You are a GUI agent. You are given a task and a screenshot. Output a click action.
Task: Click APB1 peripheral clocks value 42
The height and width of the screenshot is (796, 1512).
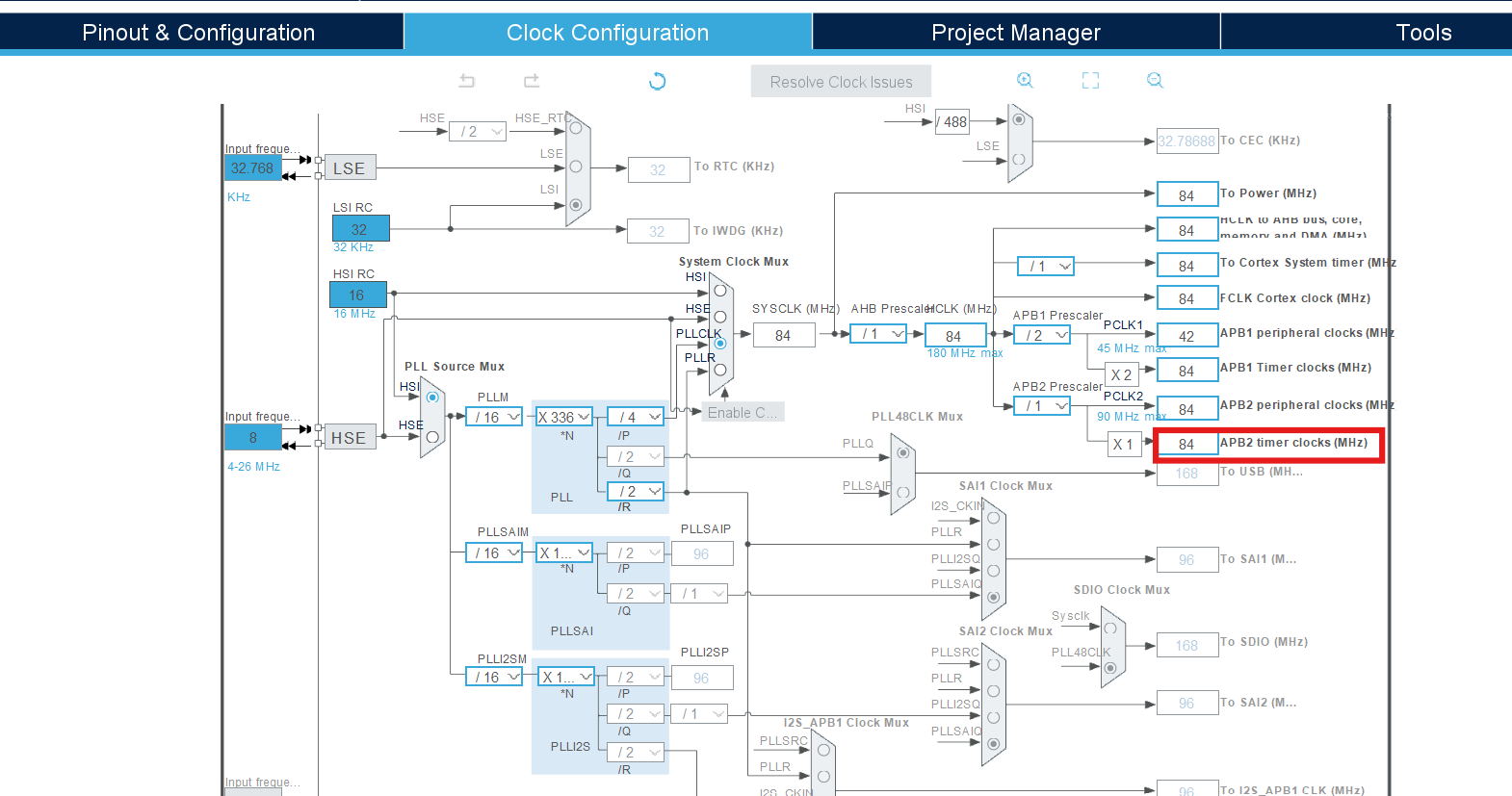pyautogui.click(x=1187, y=335)
